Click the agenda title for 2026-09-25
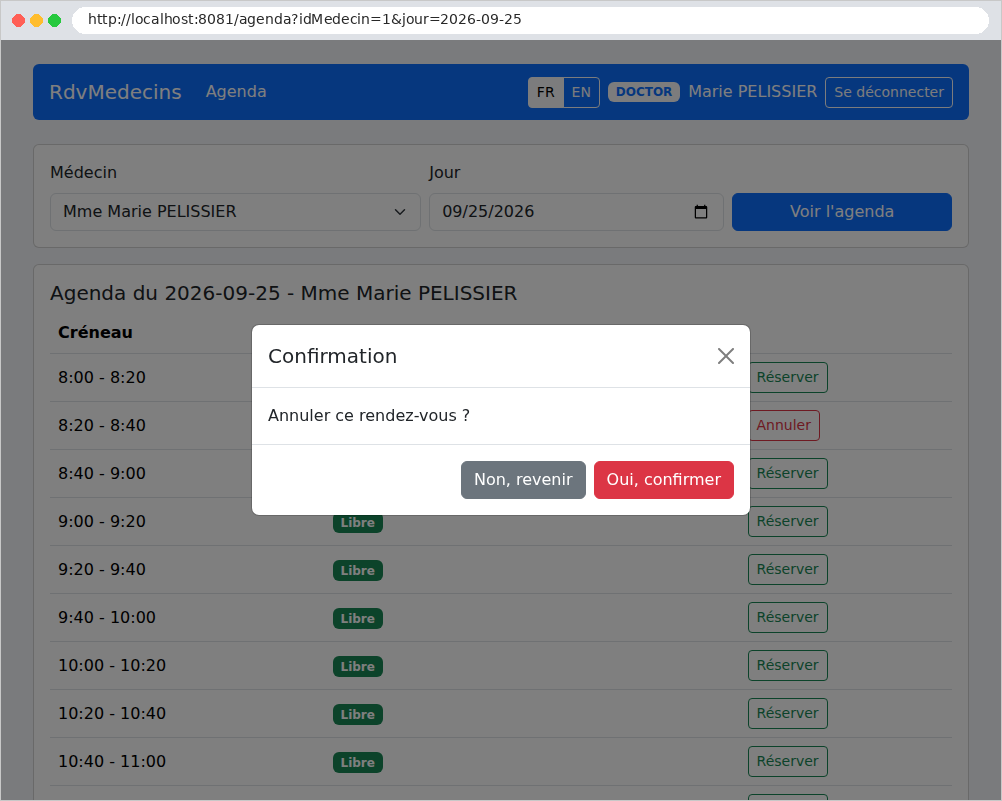This screenshot has height=801, width=1002. [x=283, y=293]
